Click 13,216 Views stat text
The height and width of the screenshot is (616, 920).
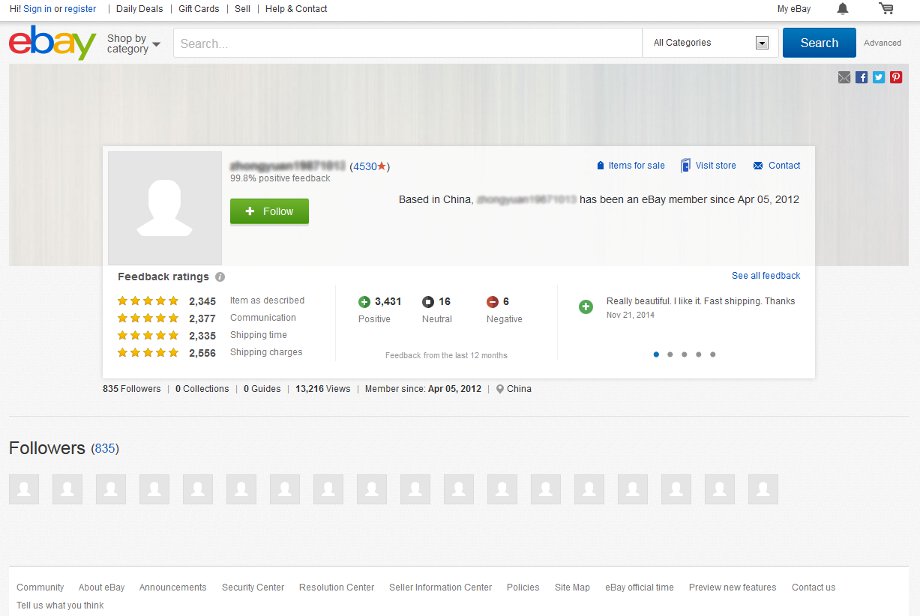pyautogui.click(x=323, y=389)
